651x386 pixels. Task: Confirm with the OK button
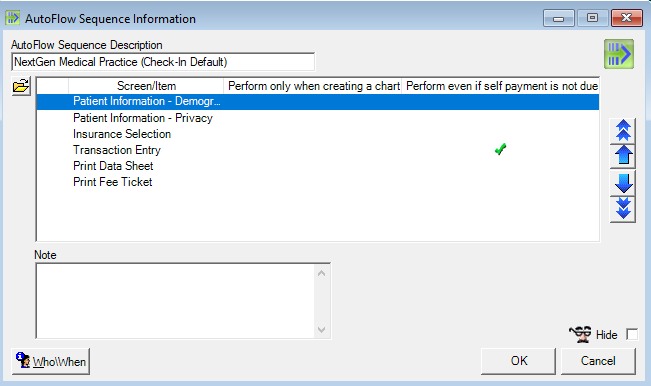519,361
